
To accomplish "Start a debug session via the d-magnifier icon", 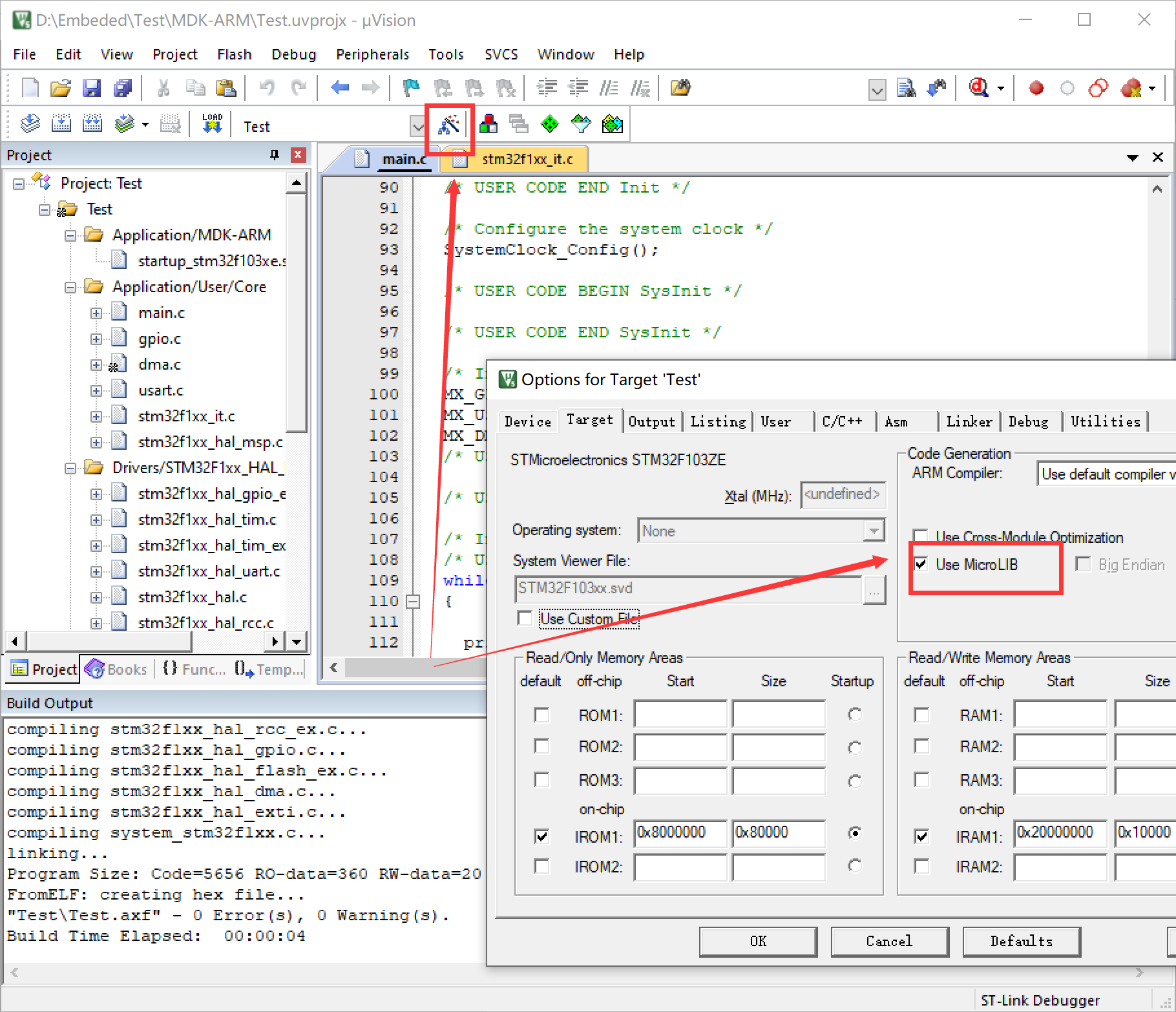I will tap(979, 89).
